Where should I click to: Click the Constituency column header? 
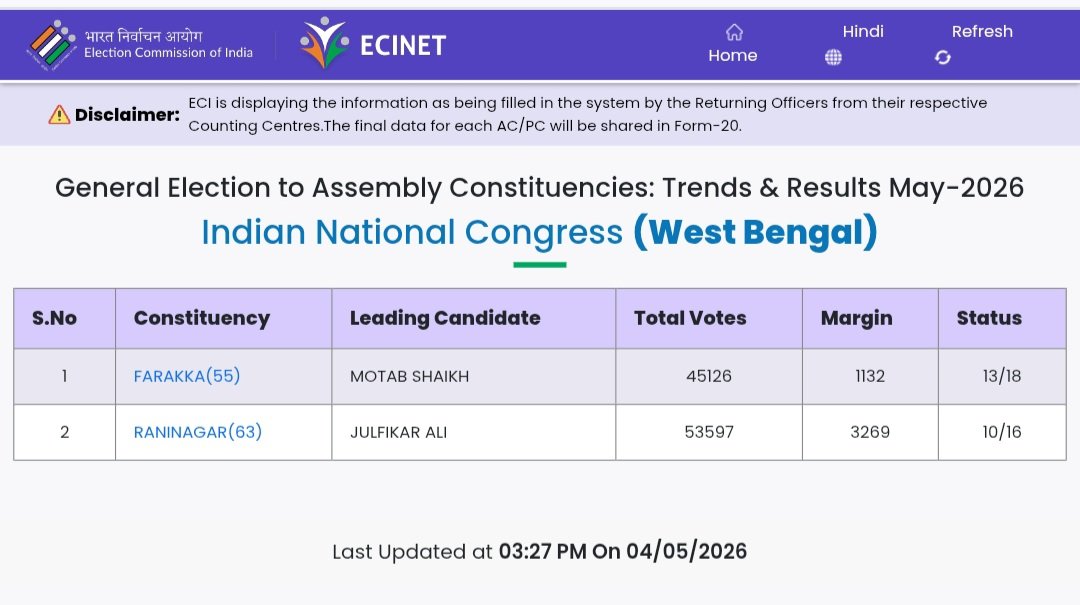[202, 318]
